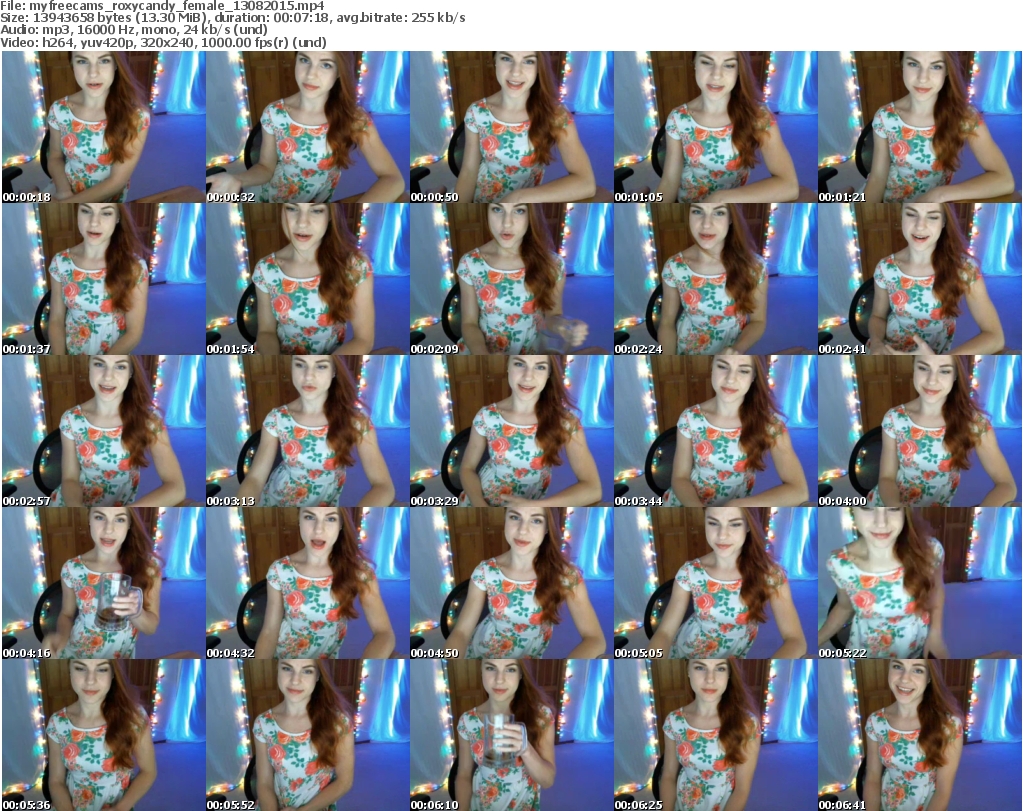
Task: Click the thumbnail labeled 00:06:10
Action: [x=511, y=735]
